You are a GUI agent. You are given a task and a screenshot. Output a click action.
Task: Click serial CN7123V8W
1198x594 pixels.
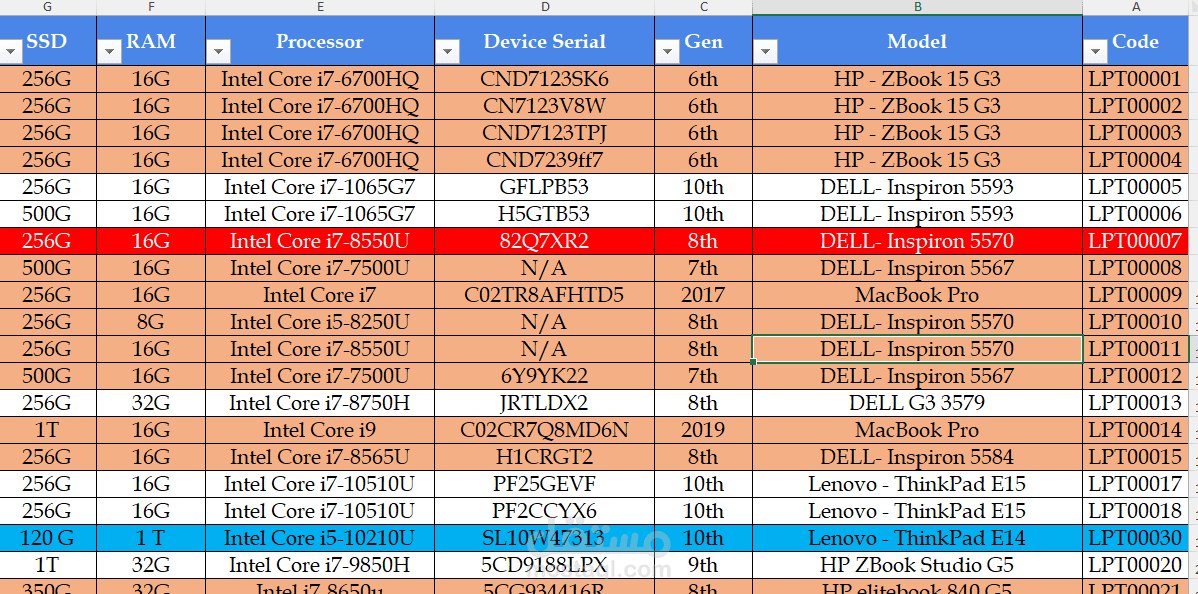coord(545,106)
